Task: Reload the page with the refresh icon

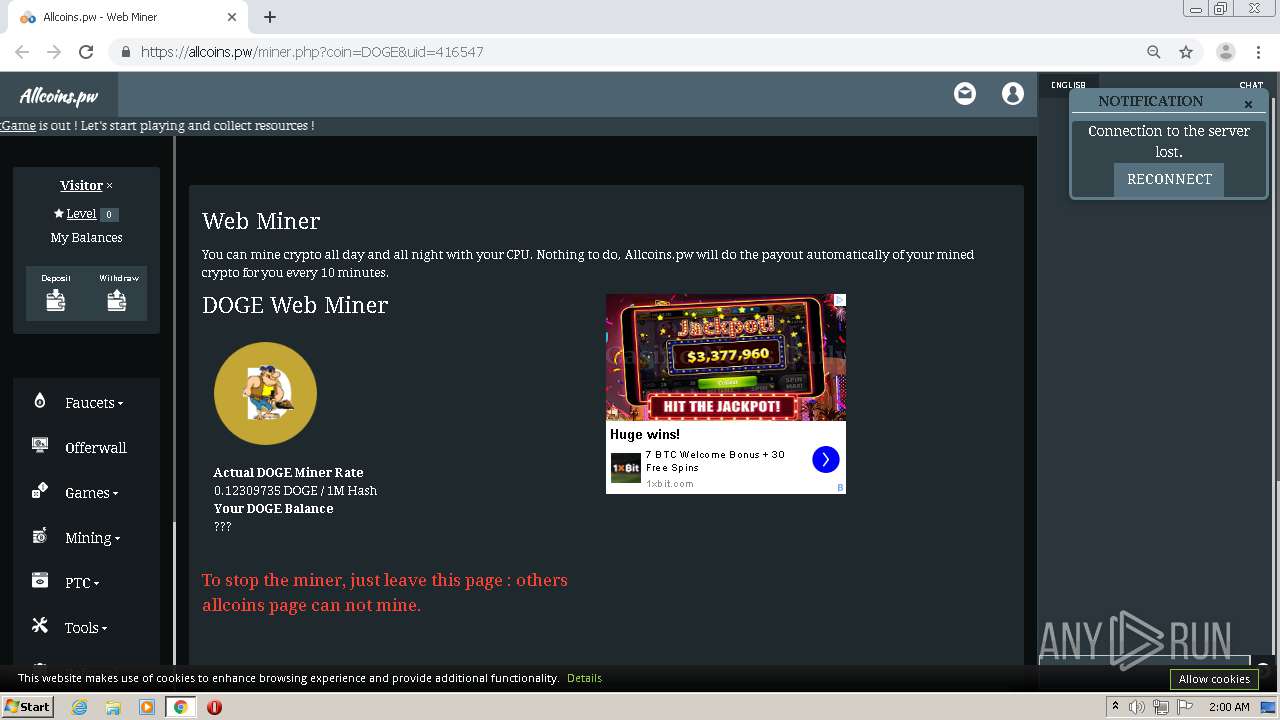Action: (86, 52)
